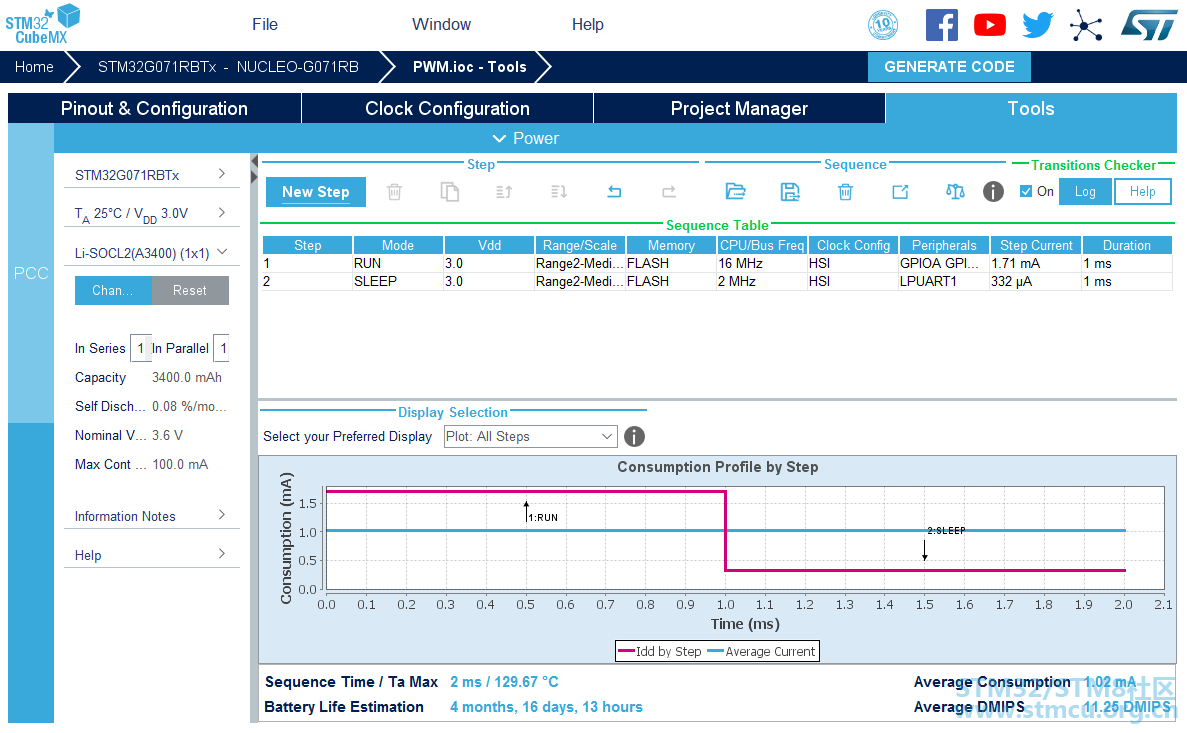Screen dimensions: 1187x733
Task: Select SLEEP step row in table
Action: click(x=717, y=281)
